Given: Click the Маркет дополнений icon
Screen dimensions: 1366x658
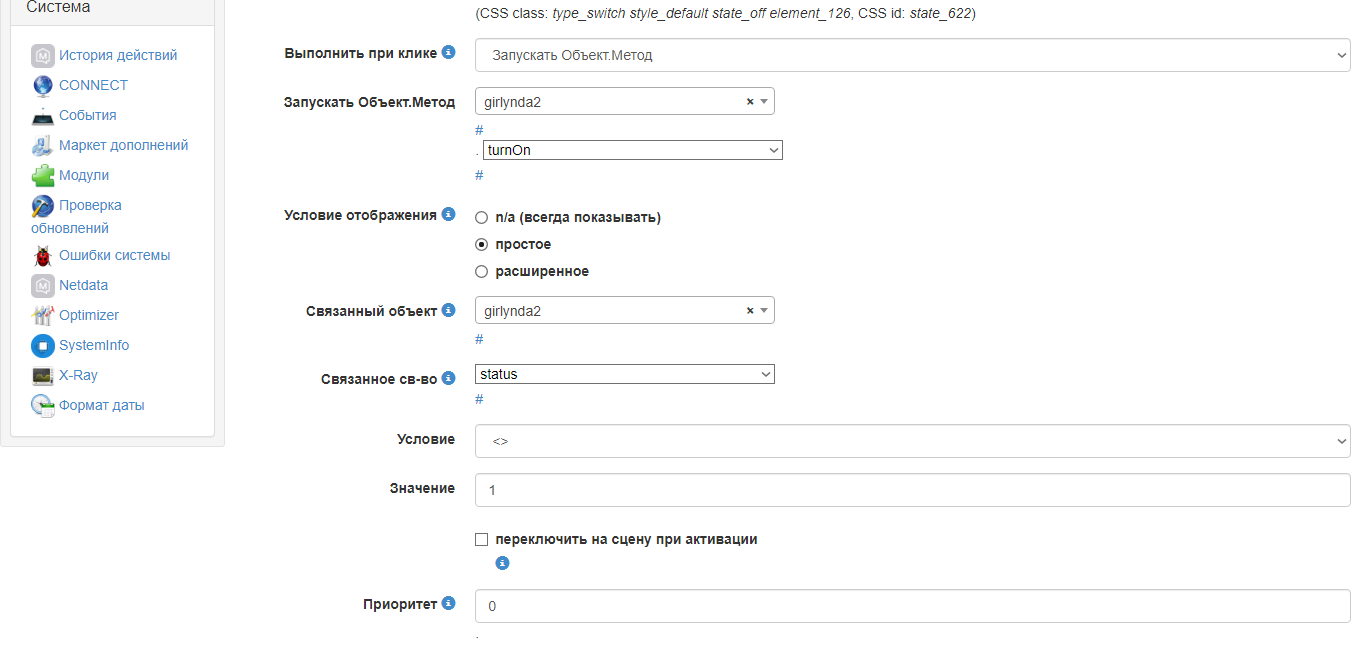Looking at the screenshot, I should (42, 145).
